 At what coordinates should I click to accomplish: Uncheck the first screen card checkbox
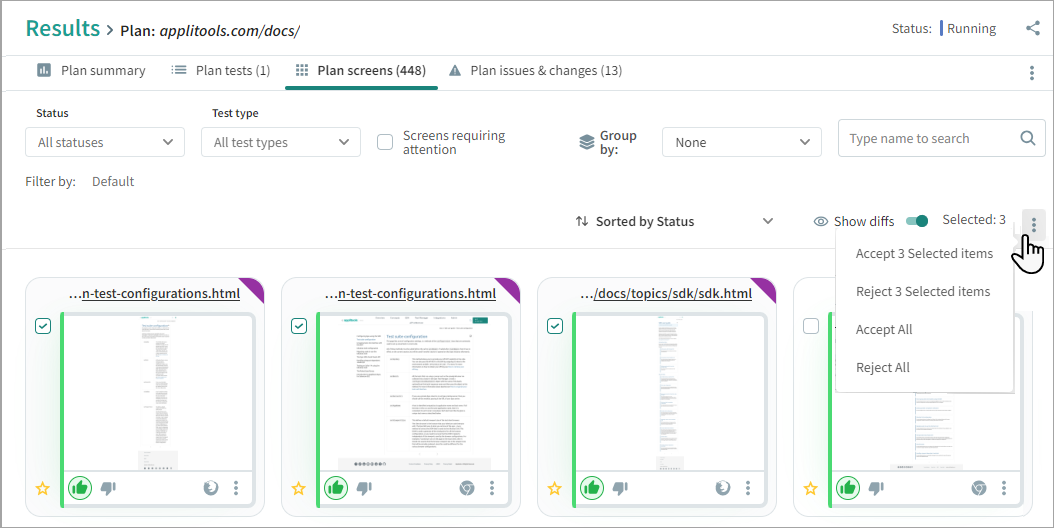(x=43, y=326)
